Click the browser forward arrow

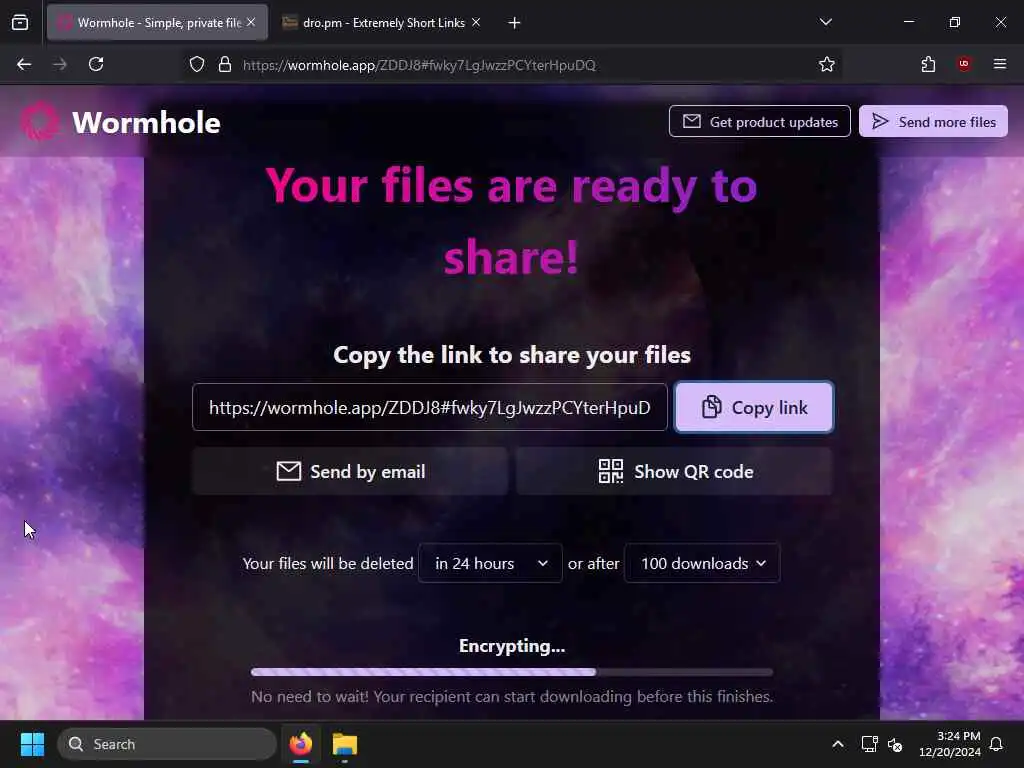[60, 64]
